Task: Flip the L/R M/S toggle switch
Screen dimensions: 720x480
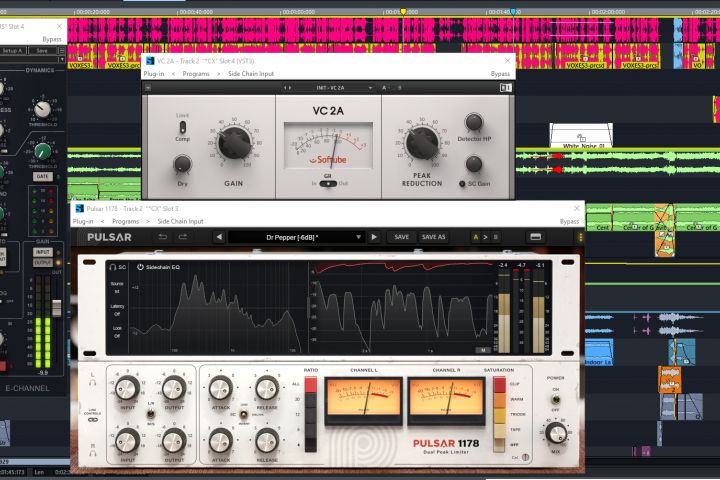Action: pyautogui.click(x=151, y=414)
